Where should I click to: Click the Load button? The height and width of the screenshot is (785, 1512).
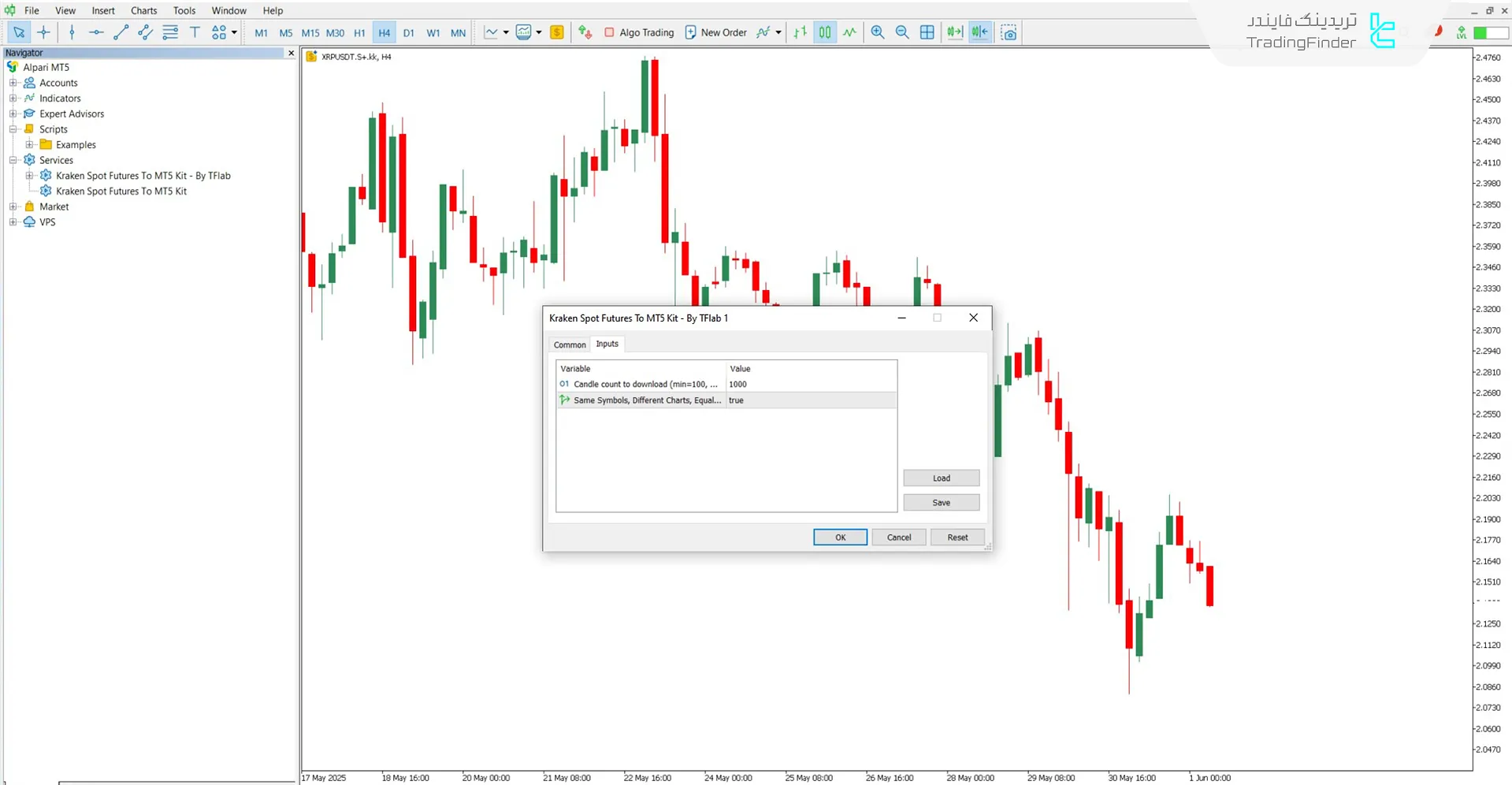941,478
